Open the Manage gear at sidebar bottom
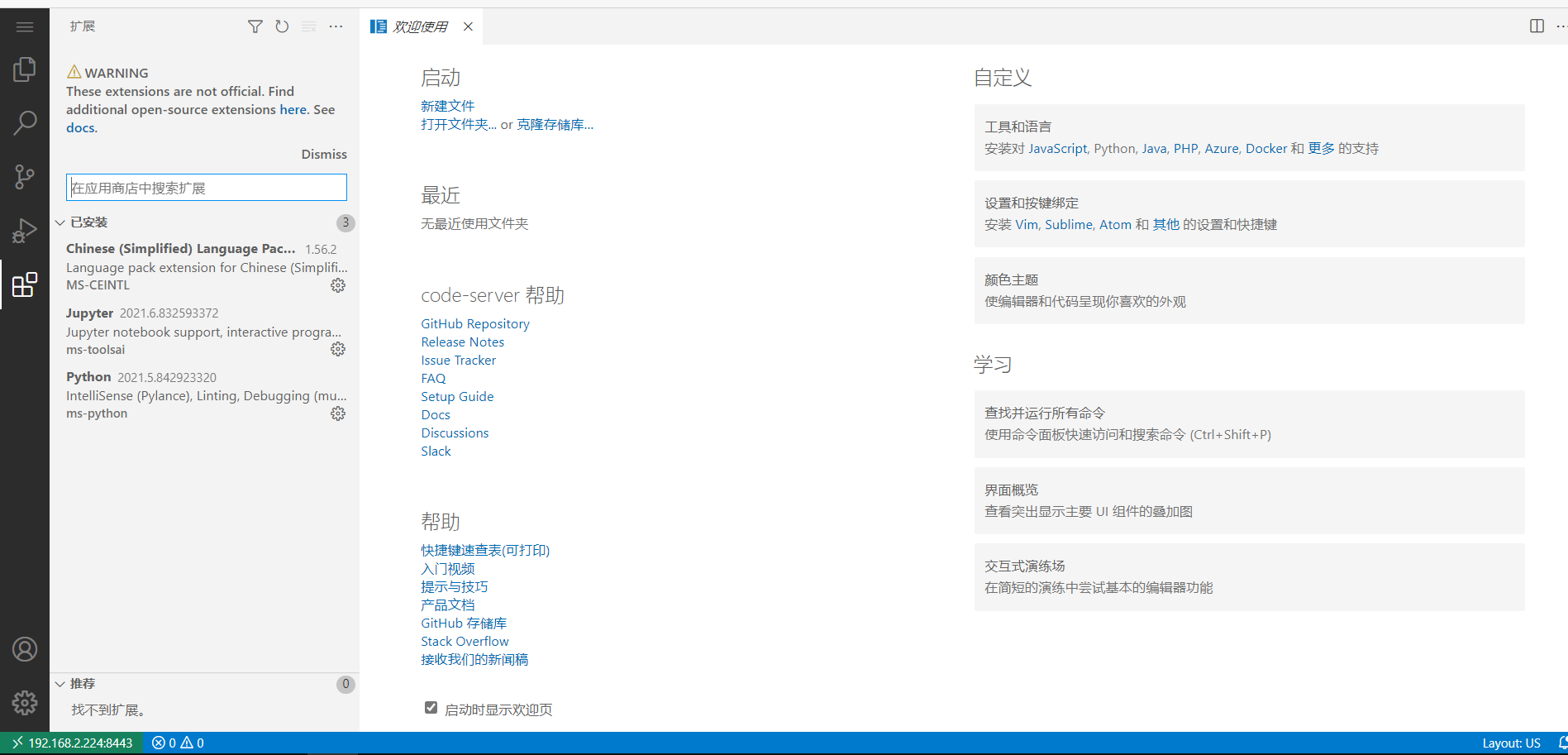The height and width of the screenshot is (755, 1568). point(25,703)
